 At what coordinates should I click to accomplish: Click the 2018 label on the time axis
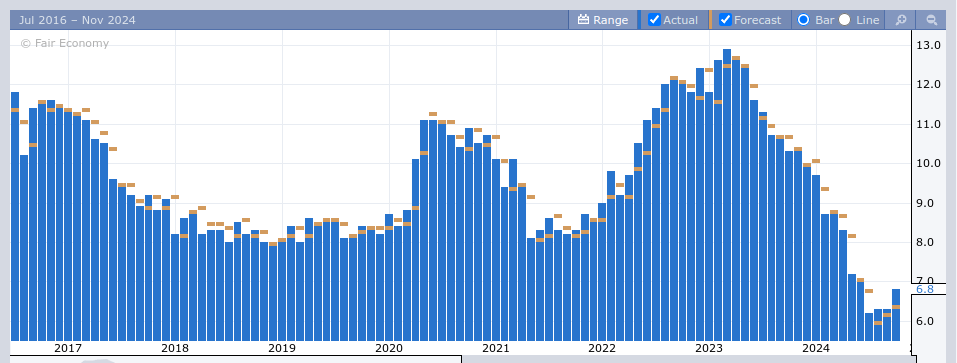pyautogui.click(x=175, y=348)
